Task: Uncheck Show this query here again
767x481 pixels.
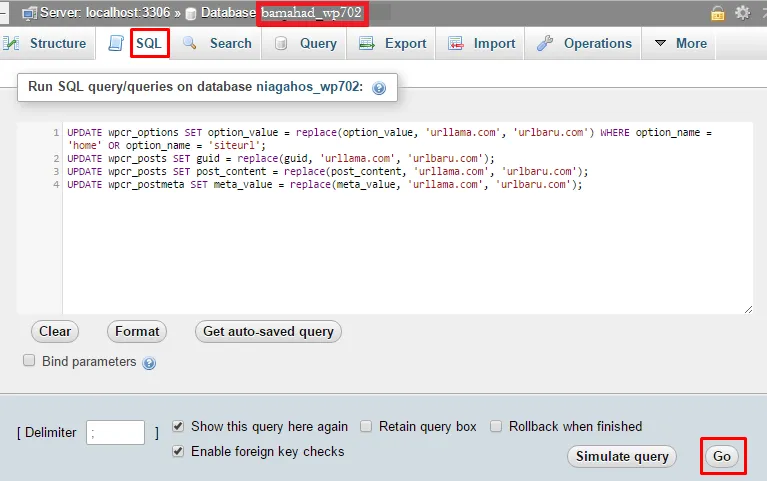Action: click(178, 426)
